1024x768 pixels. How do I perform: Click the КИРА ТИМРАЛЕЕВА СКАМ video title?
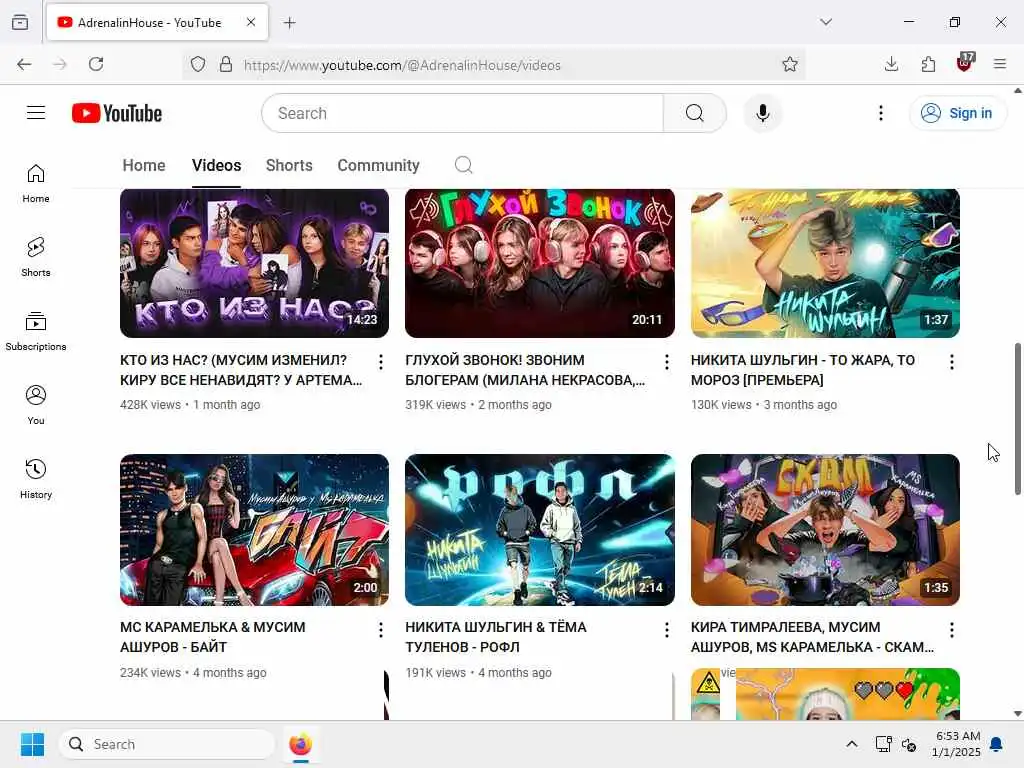click(812, 637)
